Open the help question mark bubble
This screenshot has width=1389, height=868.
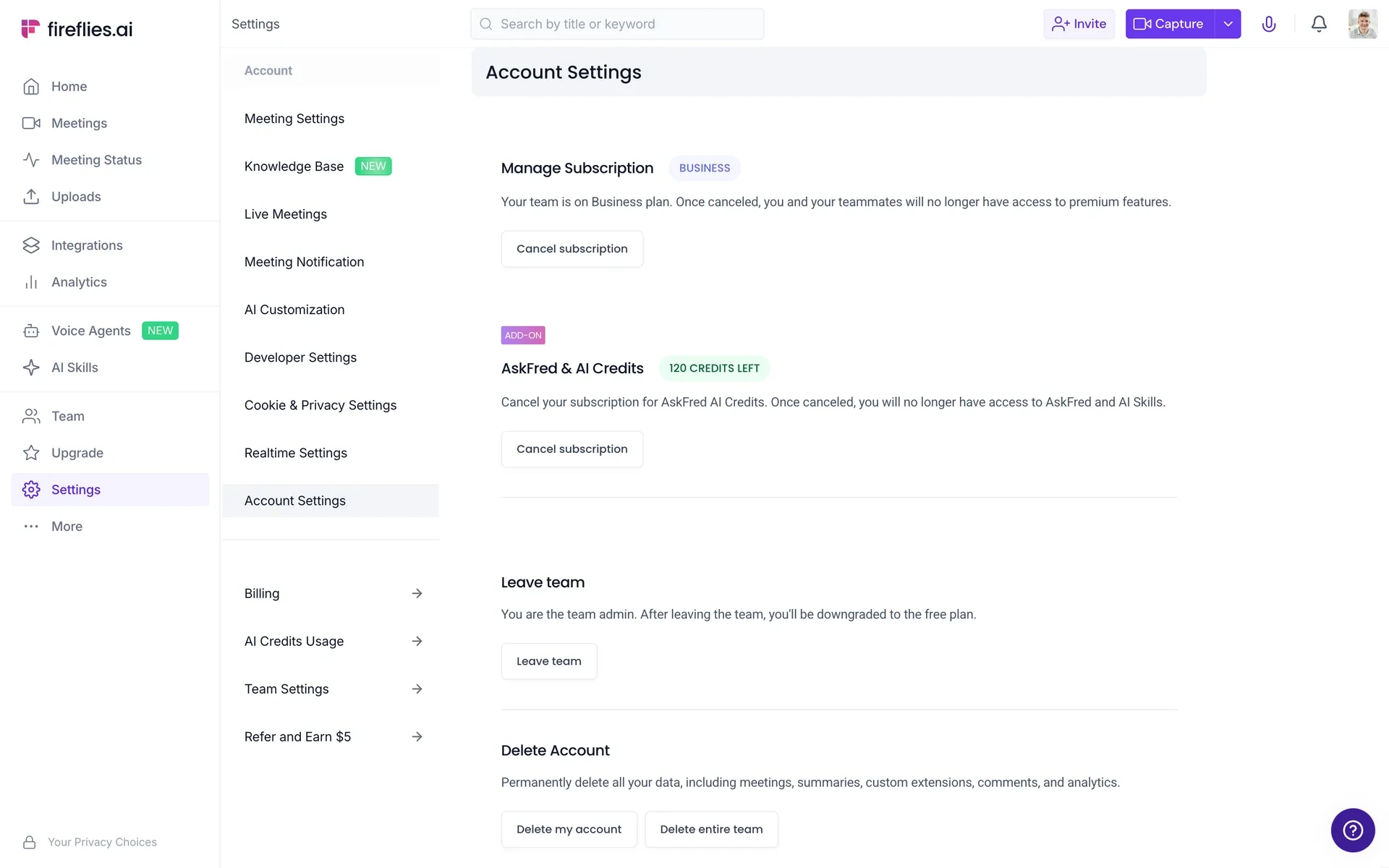(1353, 830)
